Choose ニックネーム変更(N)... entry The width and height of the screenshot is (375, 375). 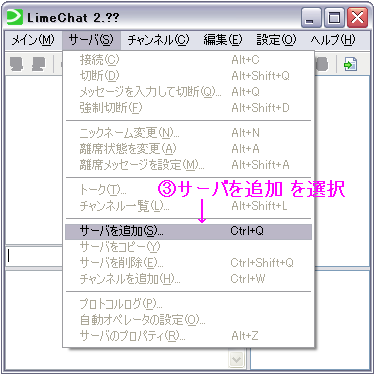pos(188,133)
